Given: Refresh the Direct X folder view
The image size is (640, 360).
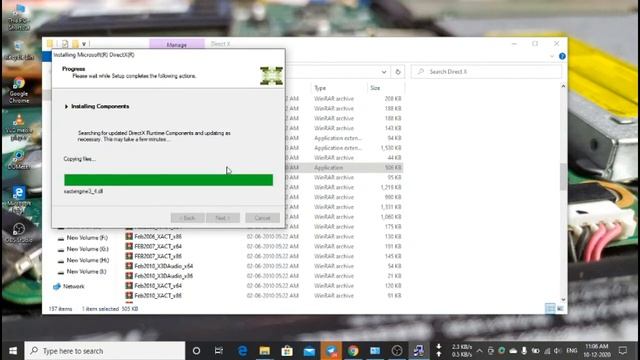Looking at the screenshot, I should pos(398,72).
